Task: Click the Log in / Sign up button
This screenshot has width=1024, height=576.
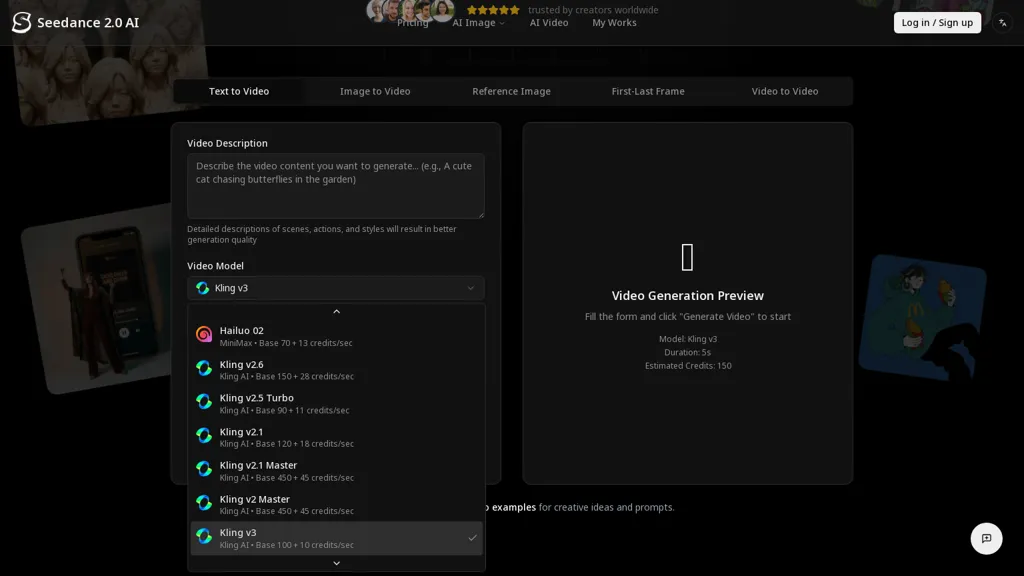Action: [937, 22]
